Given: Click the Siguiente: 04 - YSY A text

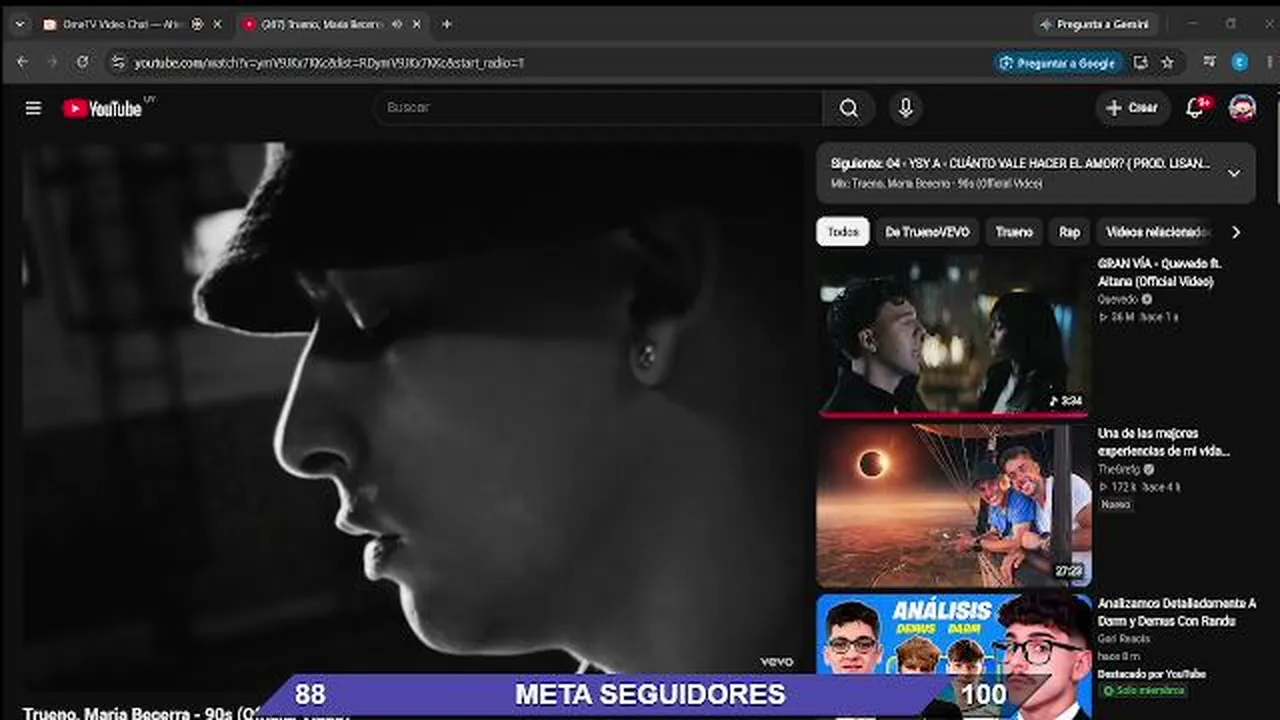Looking at the screenshot, I should click(1020, 163).
